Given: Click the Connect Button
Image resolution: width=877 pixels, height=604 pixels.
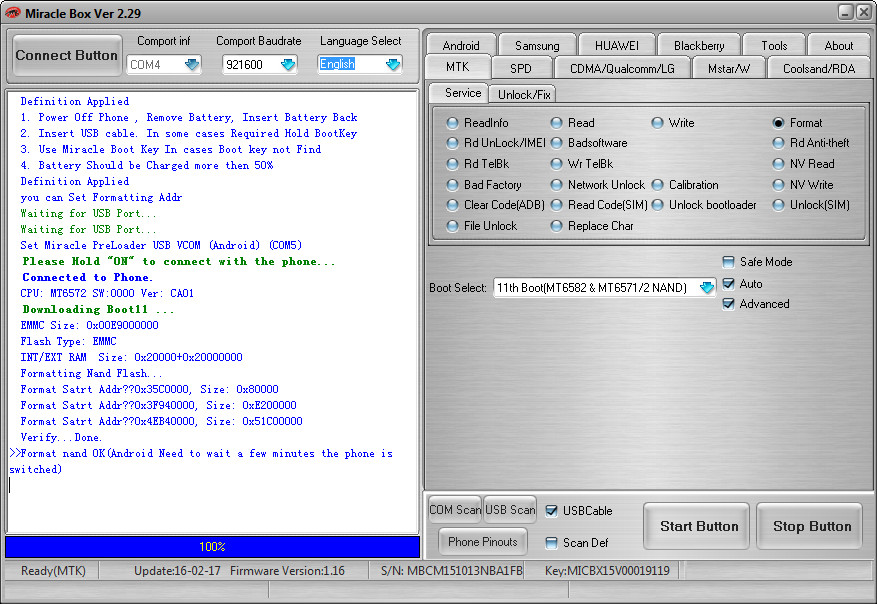Looking at the screenshot, I should (67, 55).
